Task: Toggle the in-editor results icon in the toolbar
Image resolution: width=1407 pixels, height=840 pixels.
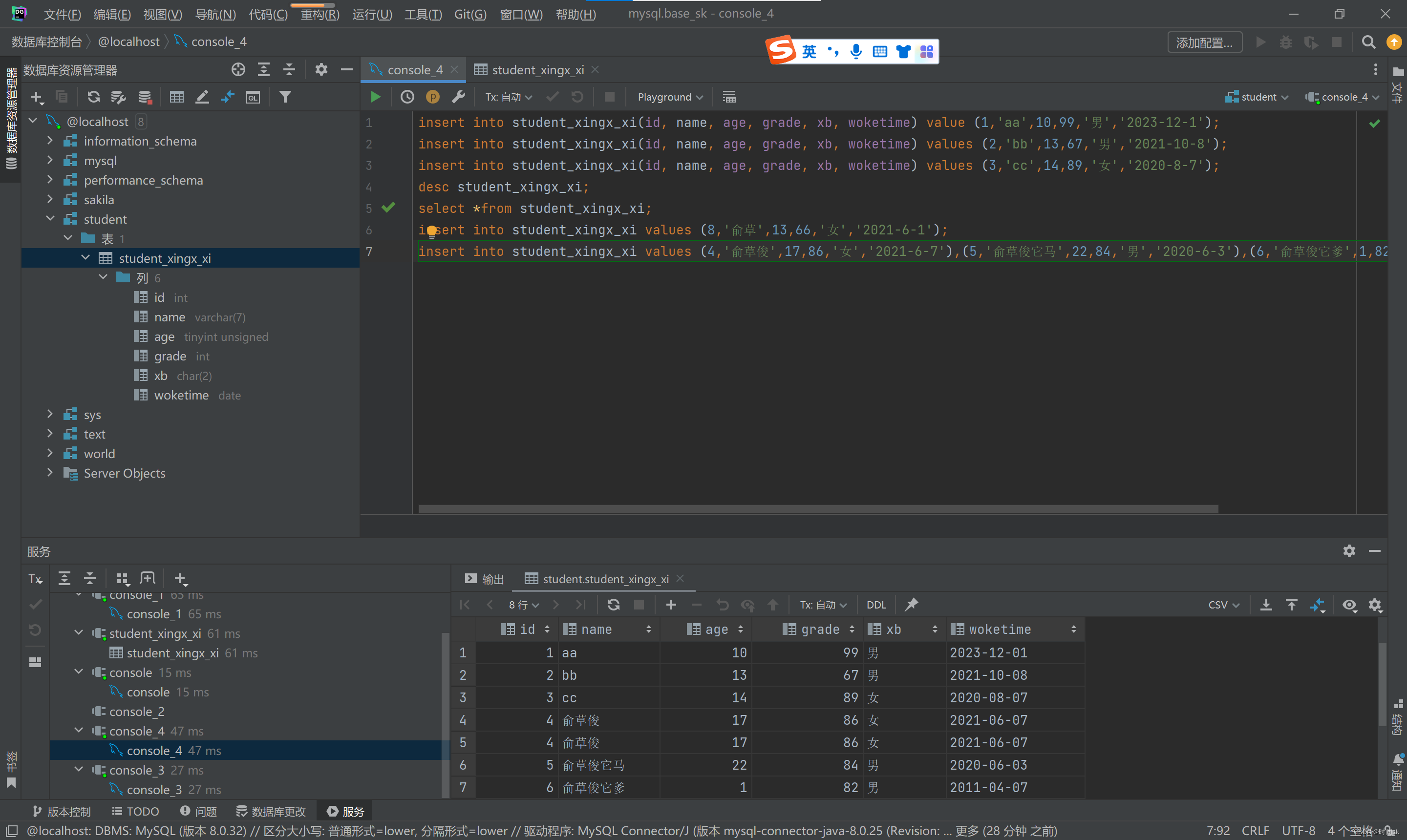Action: click(x=729, y=97)
